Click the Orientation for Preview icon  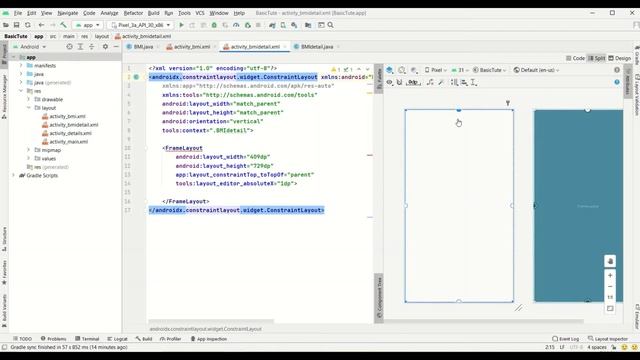point(402,70)
